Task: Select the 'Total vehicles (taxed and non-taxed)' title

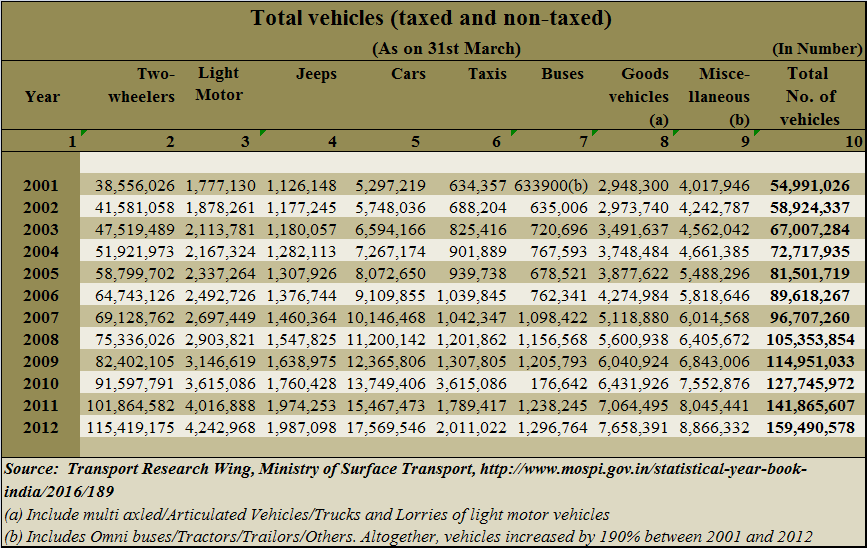Action: pos(431,18)
